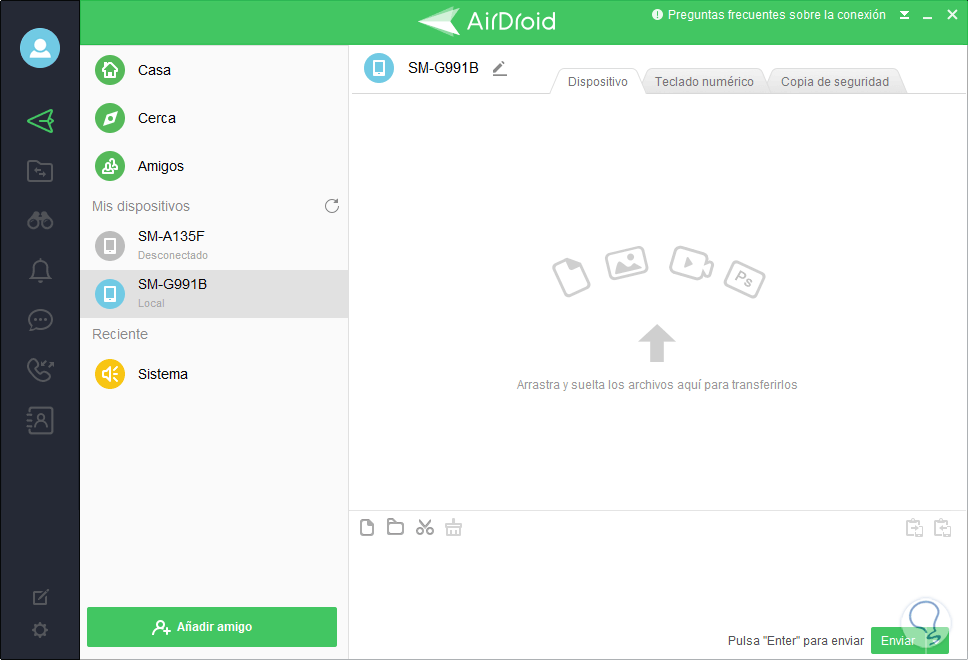Click the Amigos label
This screenshot has height=660, width=968.
tap(161, 167)
